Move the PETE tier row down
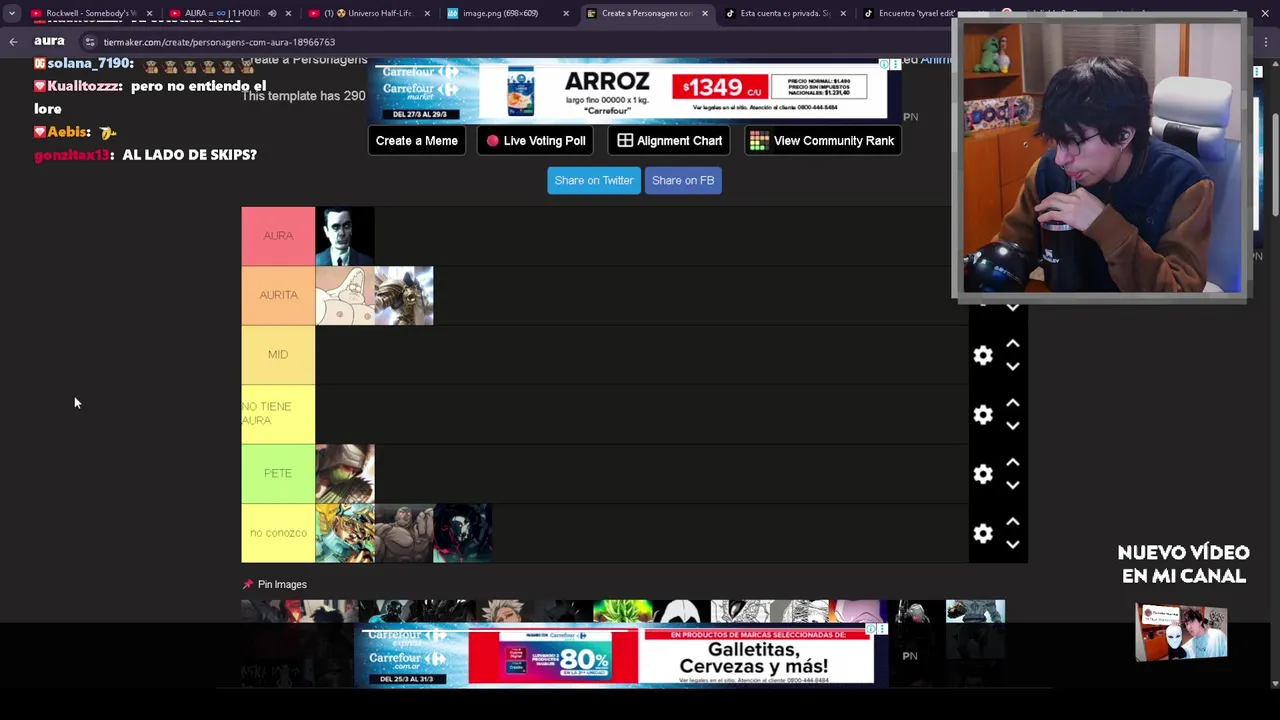The image size is (1280, 720). pos(1012,485)
